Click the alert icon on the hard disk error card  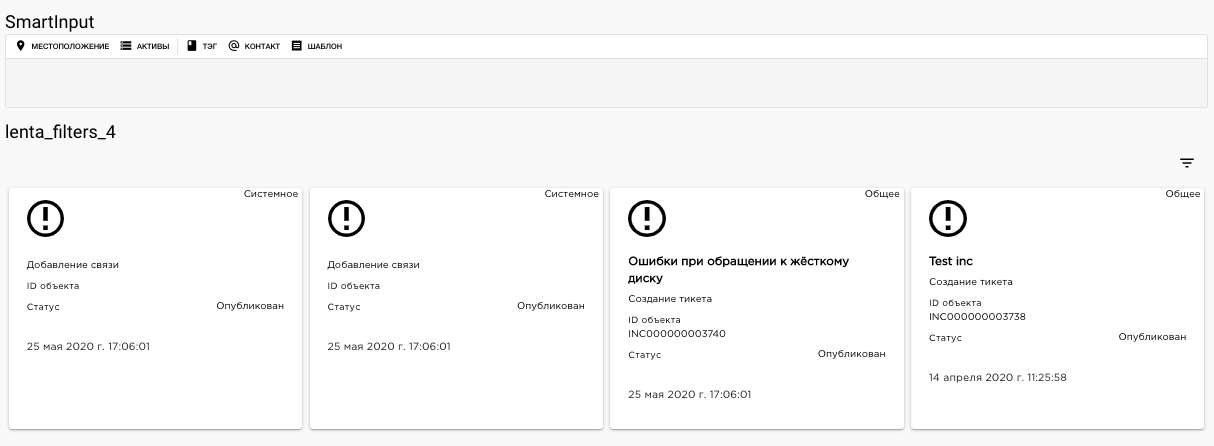coord(647,218)
